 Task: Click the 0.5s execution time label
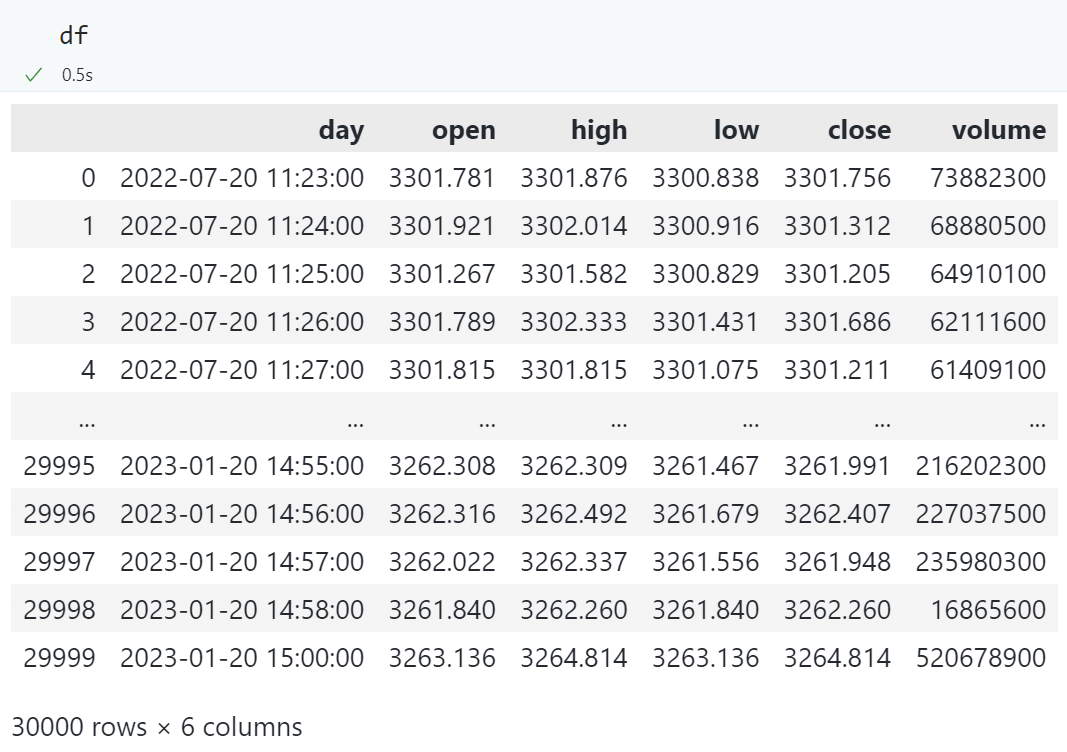pos(77,75)
